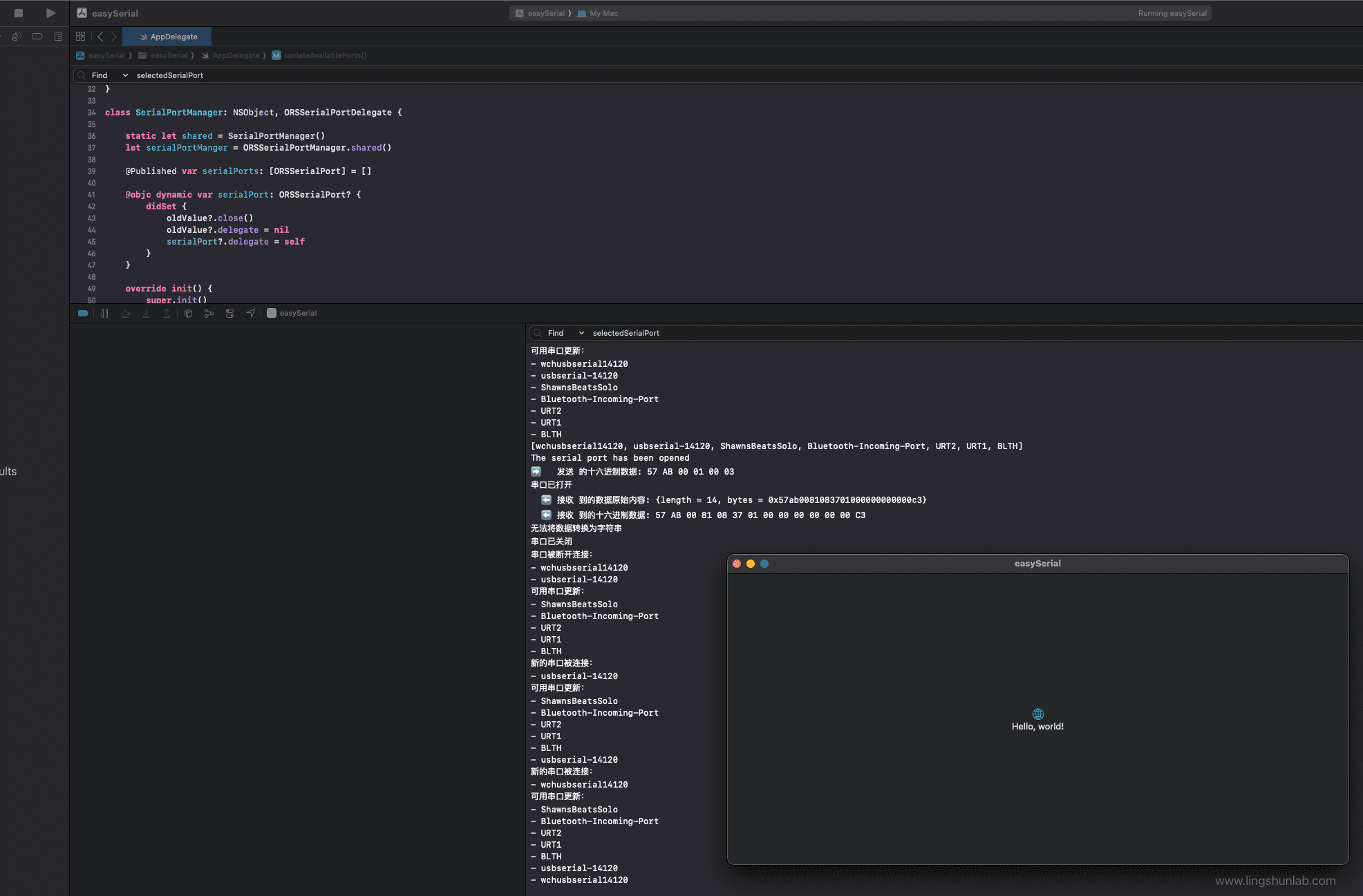Viewport: 1363px width, 896px height.
Task: Click the easySerial folder breadcrumb
Action: click(163, 55)
